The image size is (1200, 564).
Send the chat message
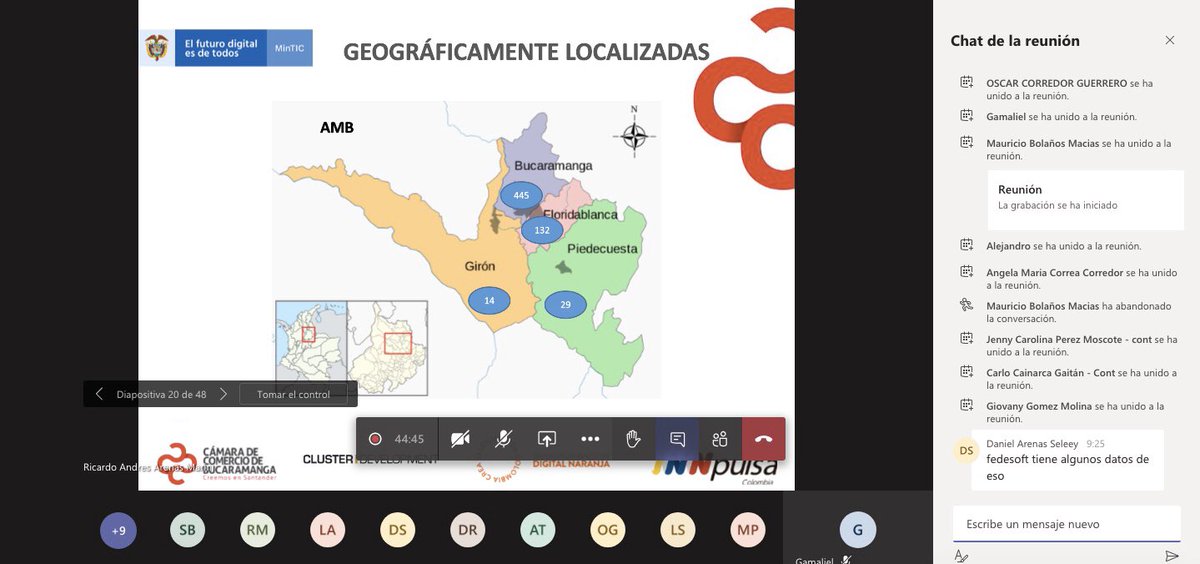click(1171, 556)
